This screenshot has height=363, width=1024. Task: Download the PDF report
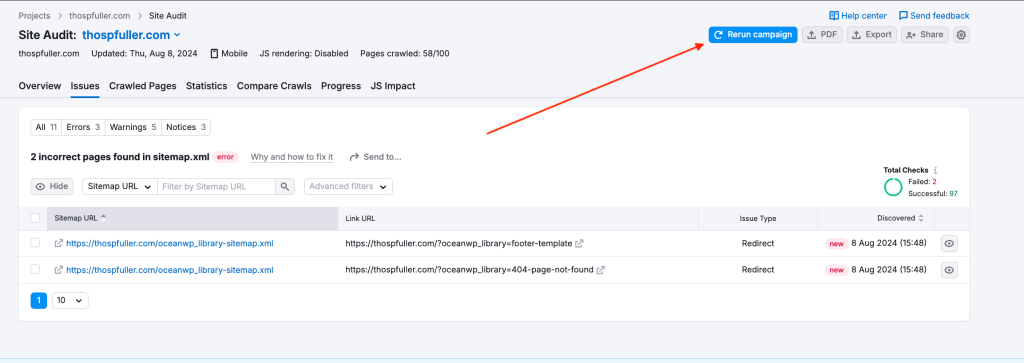(822, 35)
